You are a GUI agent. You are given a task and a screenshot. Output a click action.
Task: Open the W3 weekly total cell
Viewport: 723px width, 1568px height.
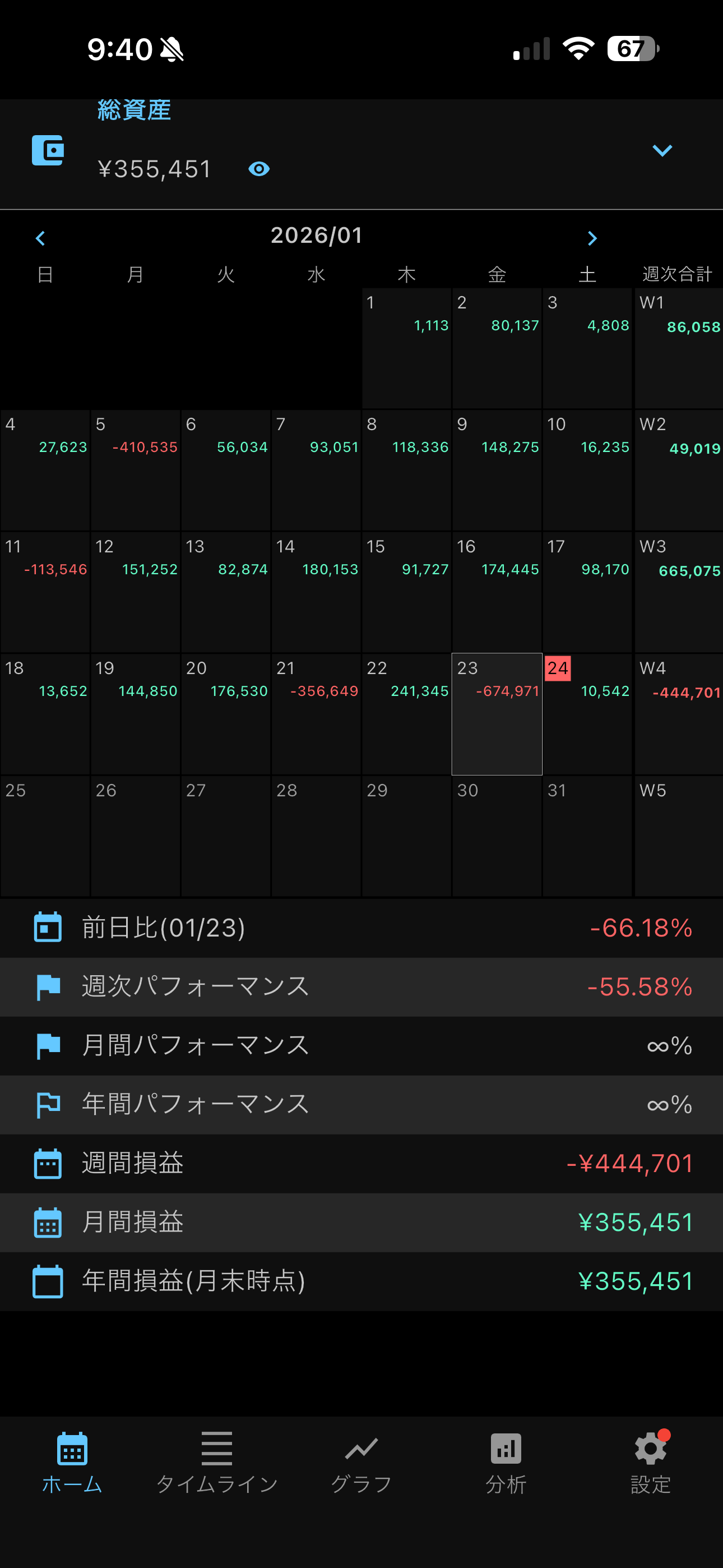678,592
